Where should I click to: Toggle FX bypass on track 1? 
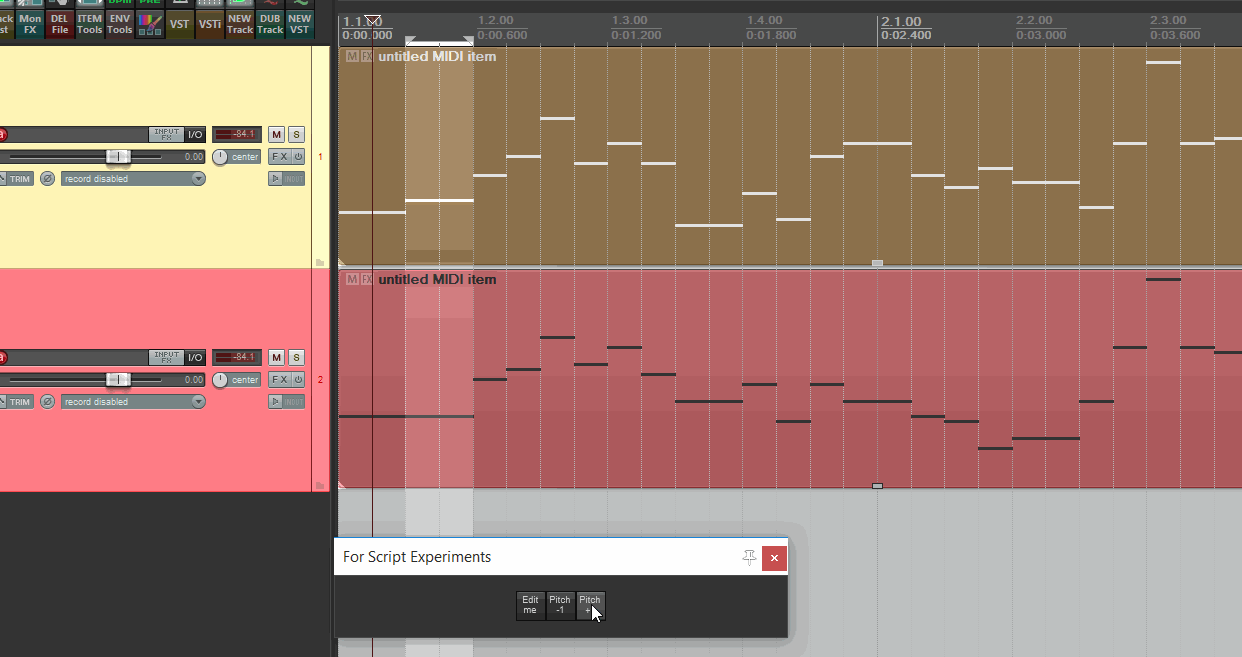pyautogui.click(x=298, y=157)
